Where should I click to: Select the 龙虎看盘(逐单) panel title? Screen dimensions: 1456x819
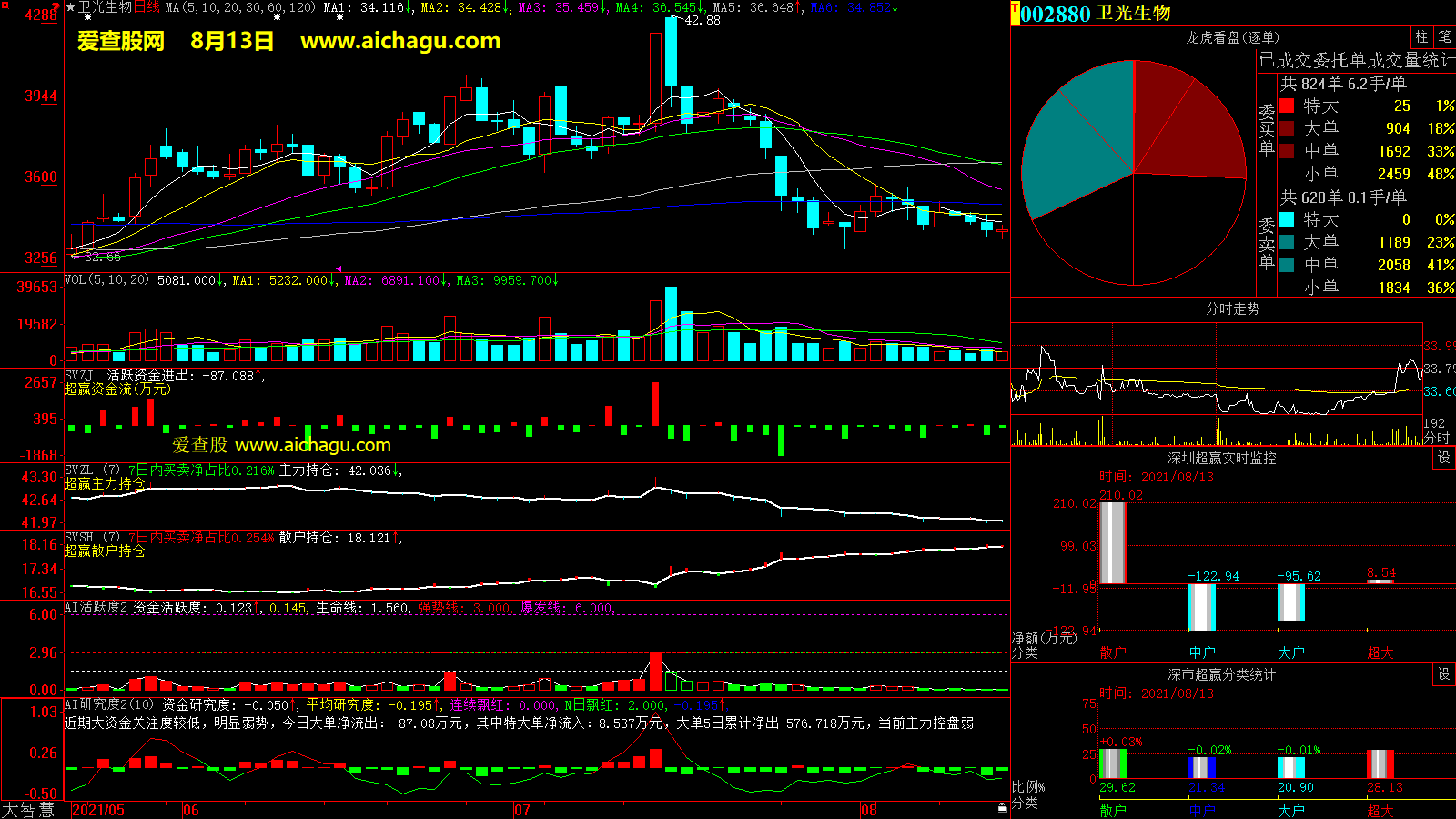(1232, 37)
